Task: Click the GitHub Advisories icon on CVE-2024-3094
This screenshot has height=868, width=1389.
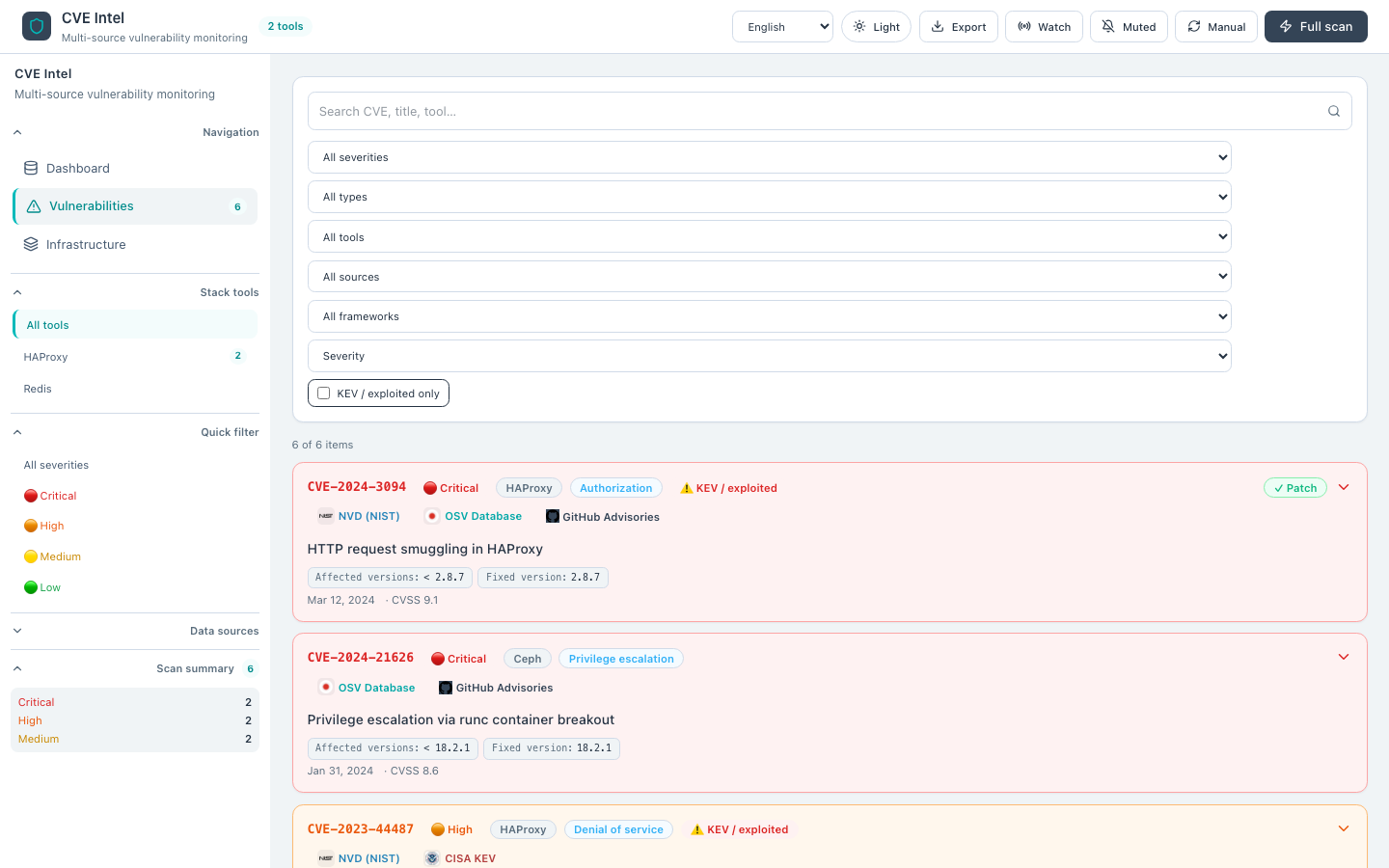Action: coord(553,516)
